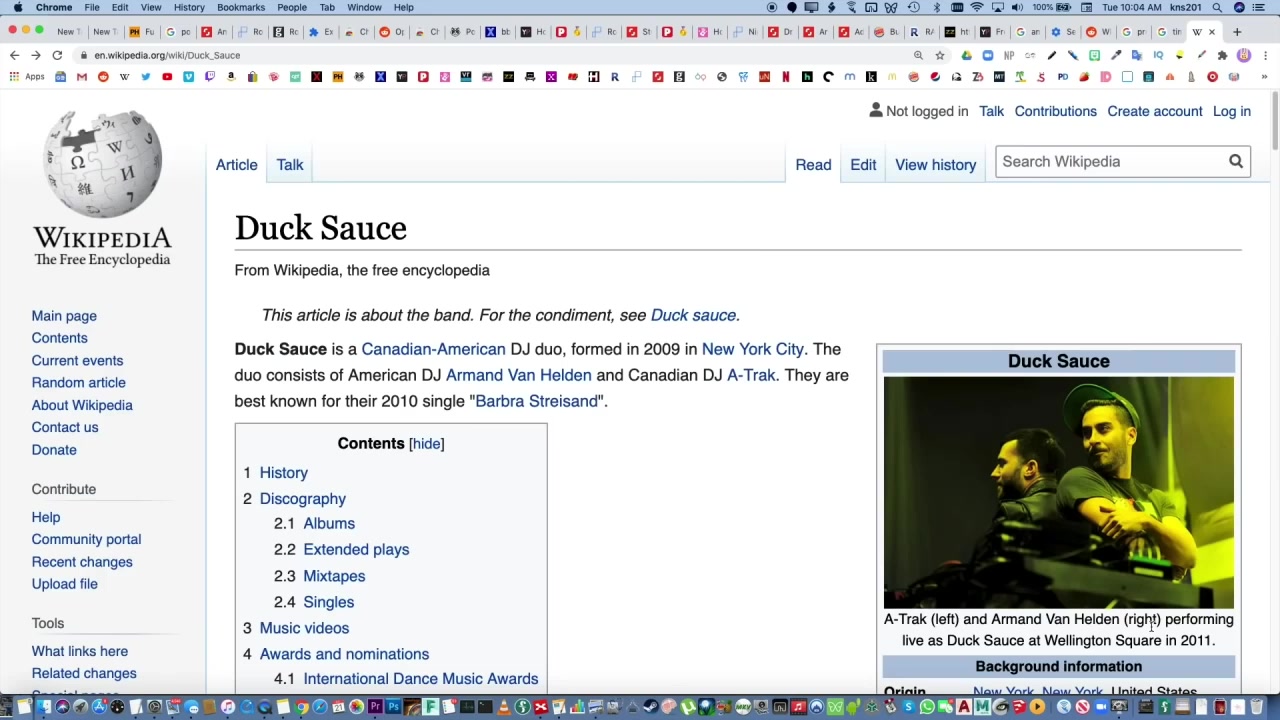Open the McDonald's bookmark
Screen dimensions: 1280x720
tap(892, 77)
